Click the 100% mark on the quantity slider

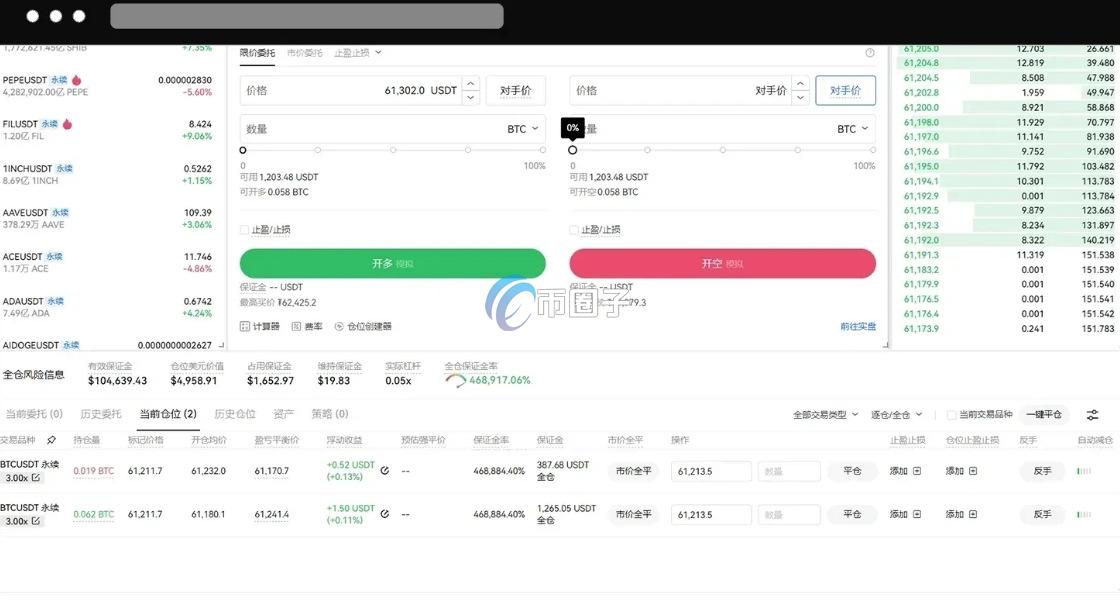point(543,150)
